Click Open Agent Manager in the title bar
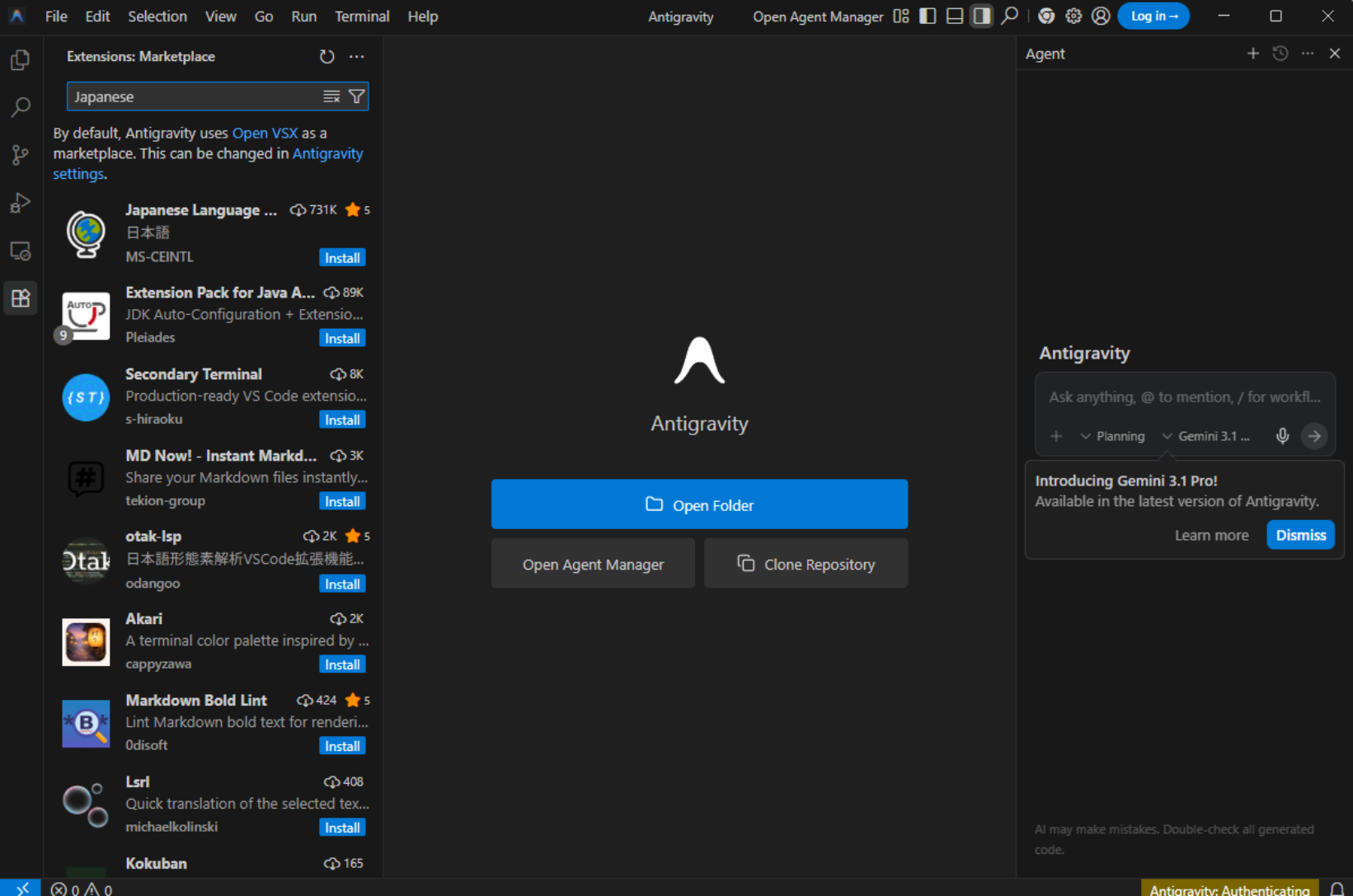 [x=818, y=16]
